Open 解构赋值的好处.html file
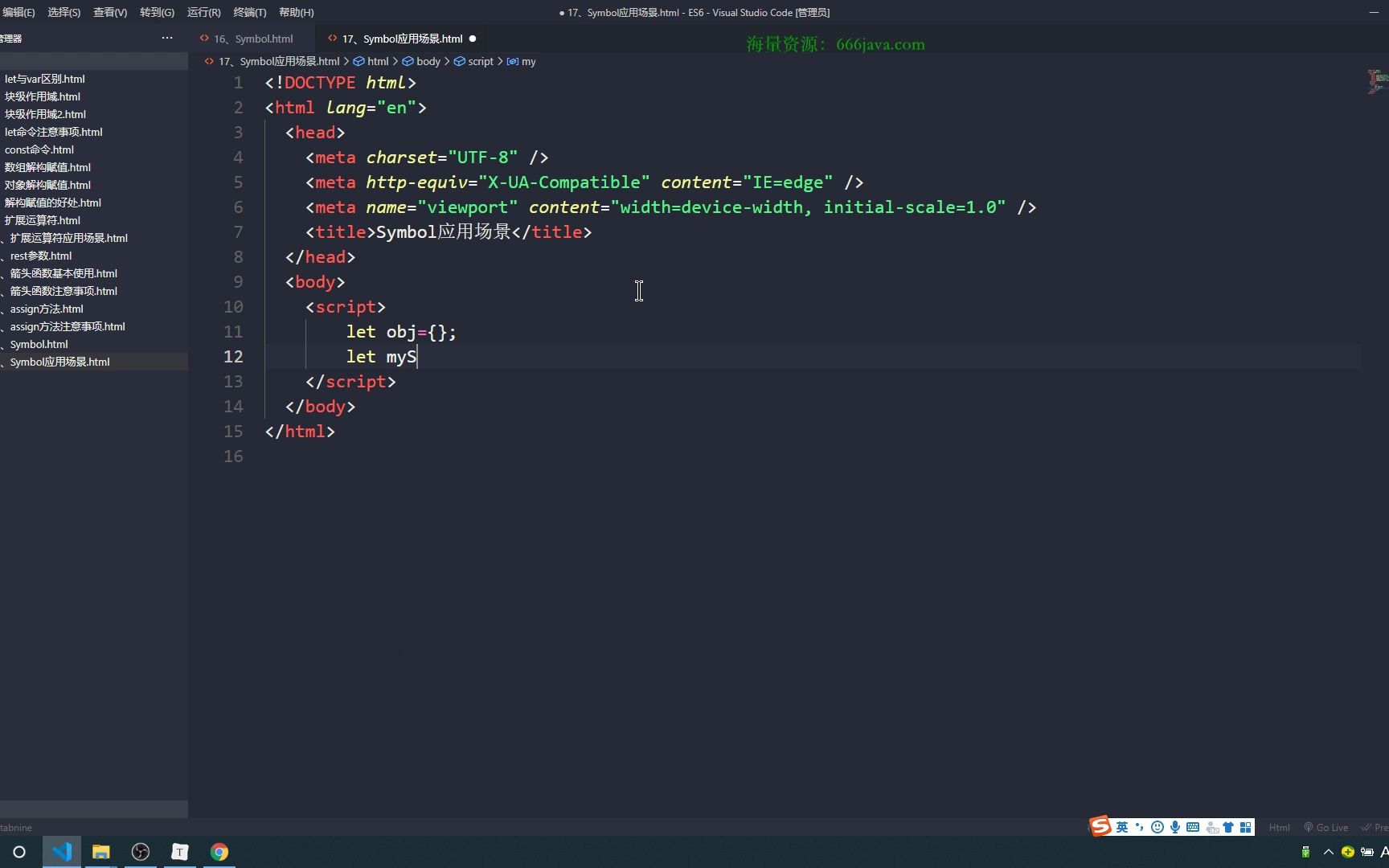1389x868 pixels. [94, 203]
